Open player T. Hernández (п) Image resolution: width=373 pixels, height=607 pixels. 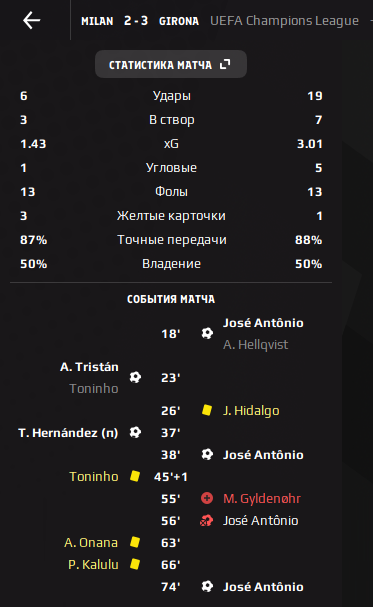(68, 433)
